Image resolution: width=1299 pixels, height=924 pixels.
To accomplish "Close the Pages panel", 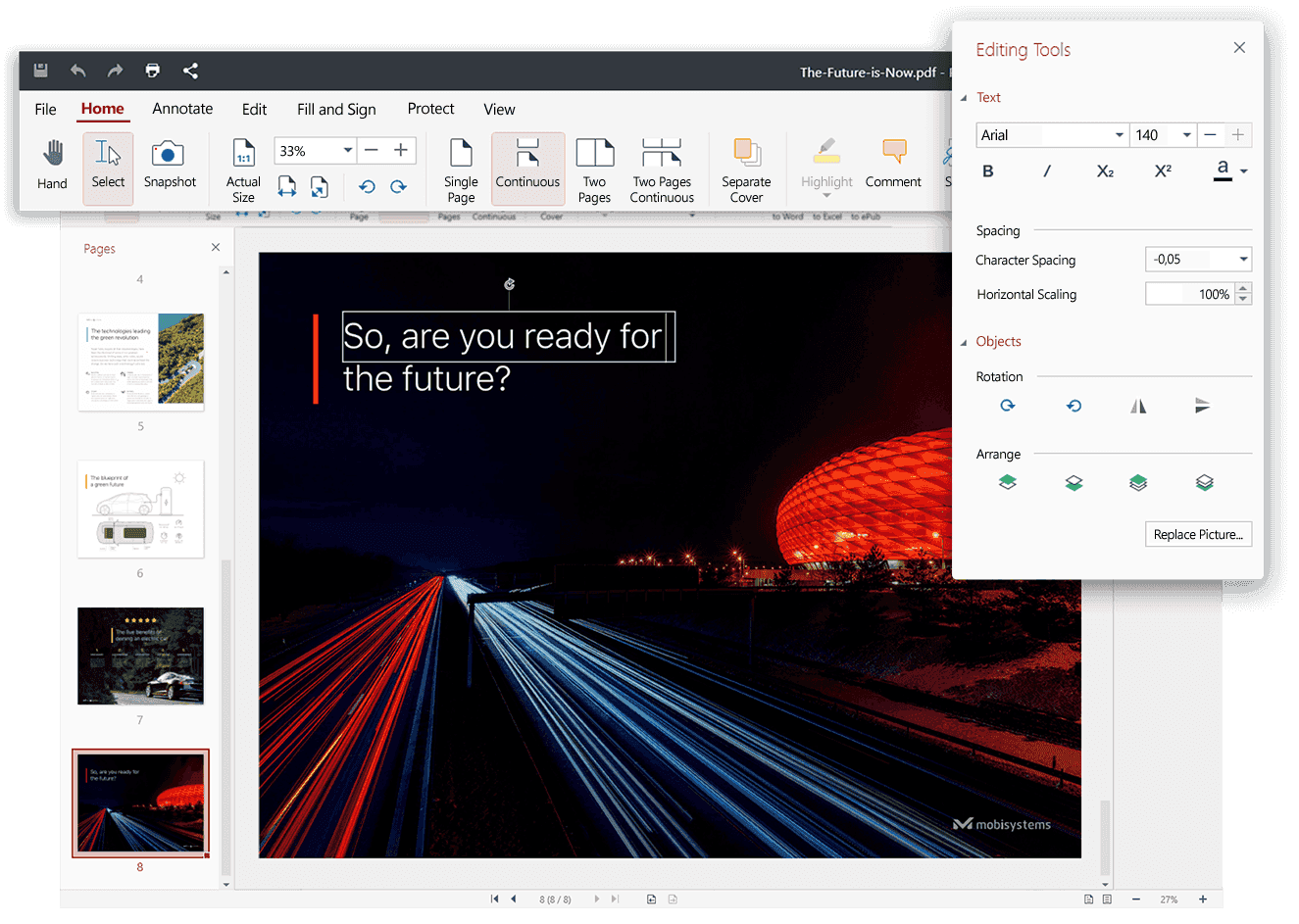I will tap(216, 247).
